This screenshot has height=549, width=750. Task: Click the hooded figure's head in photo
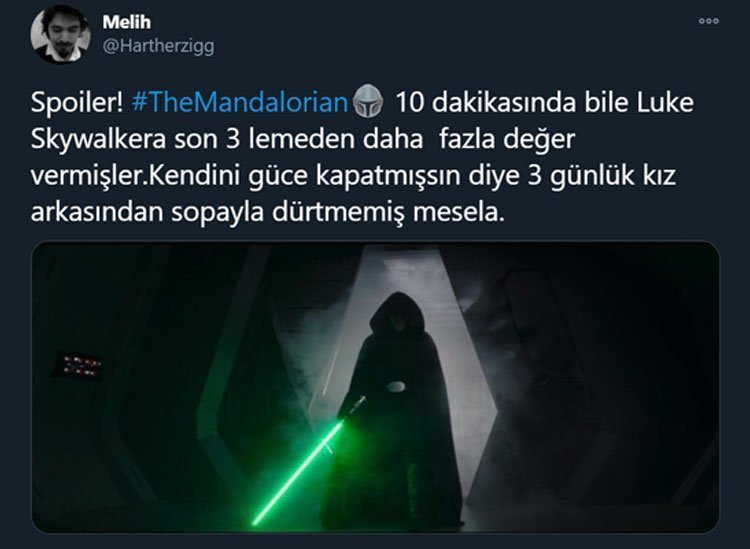[397, 315]
